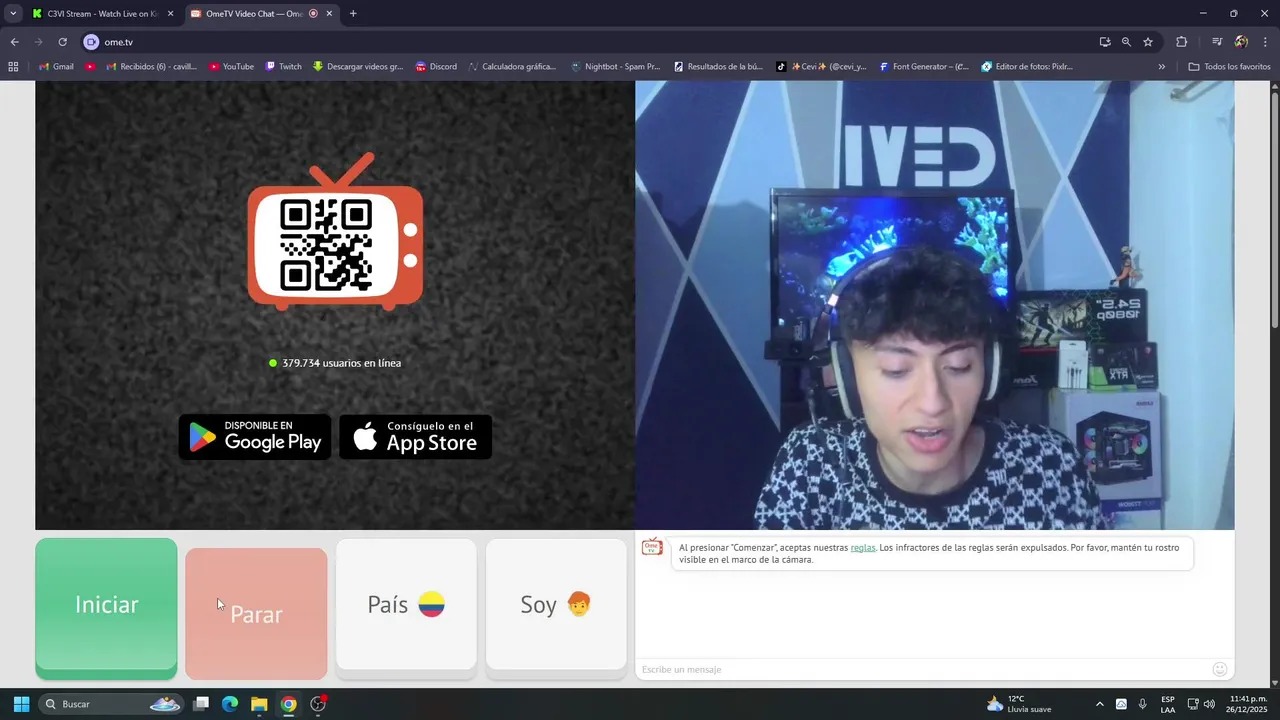Show hidden system tray icons

click(1100, 704)
